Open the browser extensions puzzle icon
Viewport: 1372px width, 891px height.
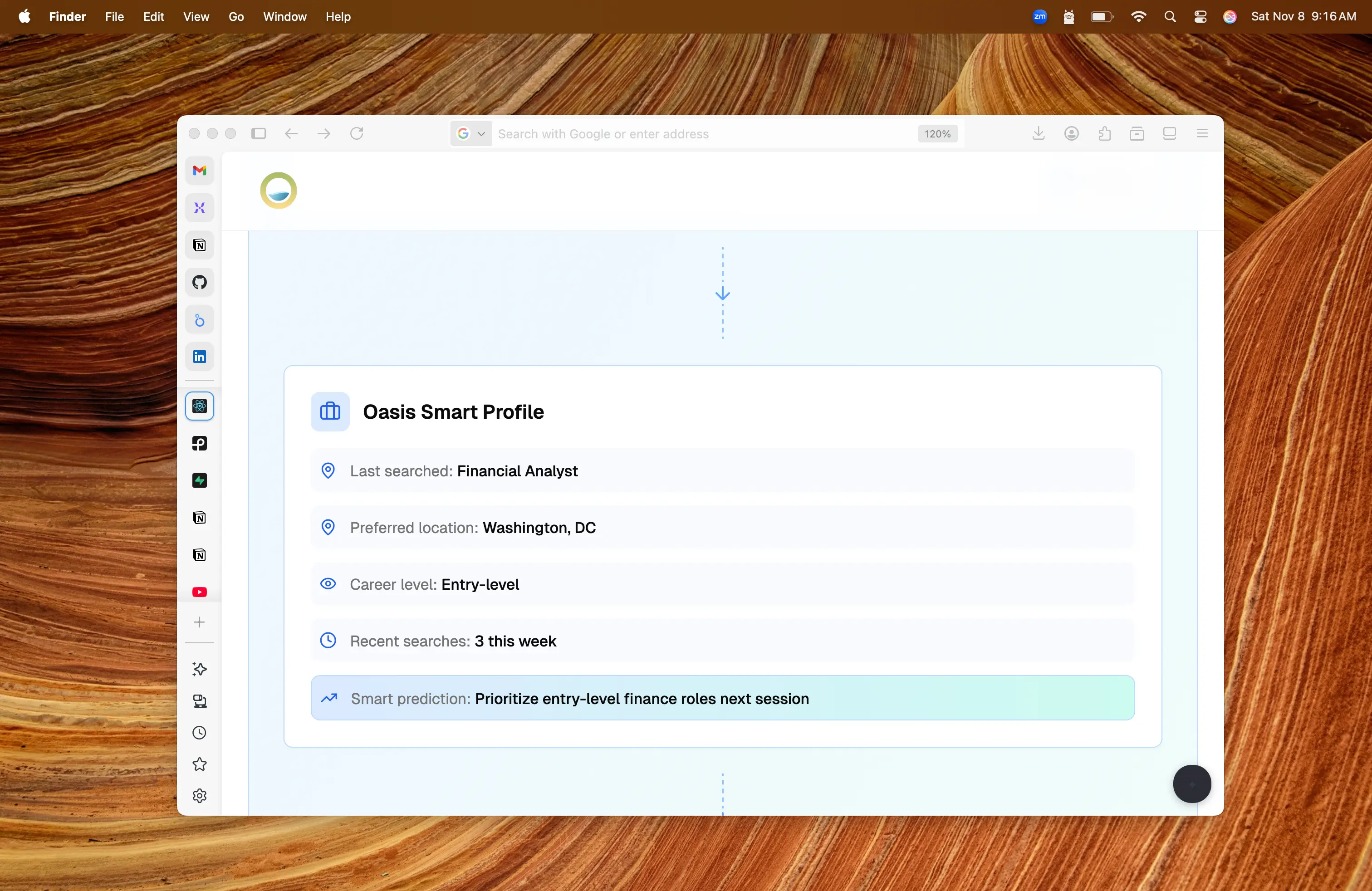tap(1104, 133)
